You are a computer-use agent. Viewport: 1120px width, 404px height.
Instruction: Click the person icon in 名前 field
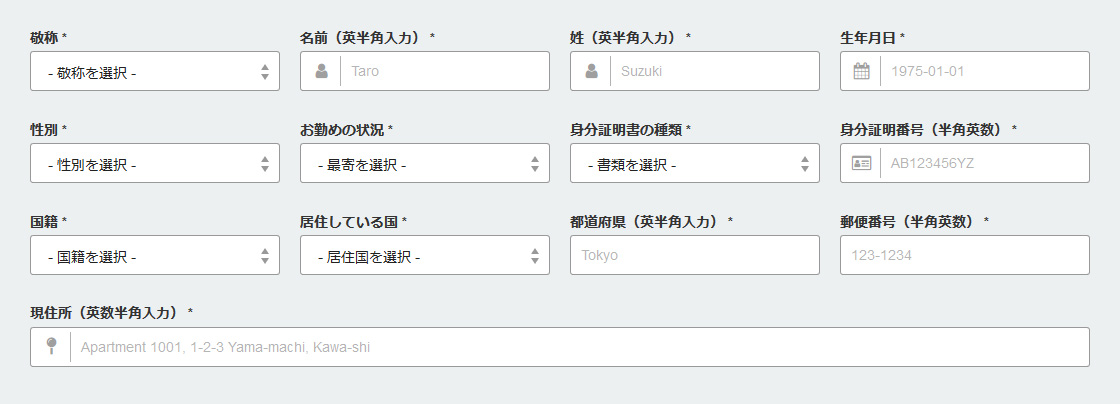[321, 71]
